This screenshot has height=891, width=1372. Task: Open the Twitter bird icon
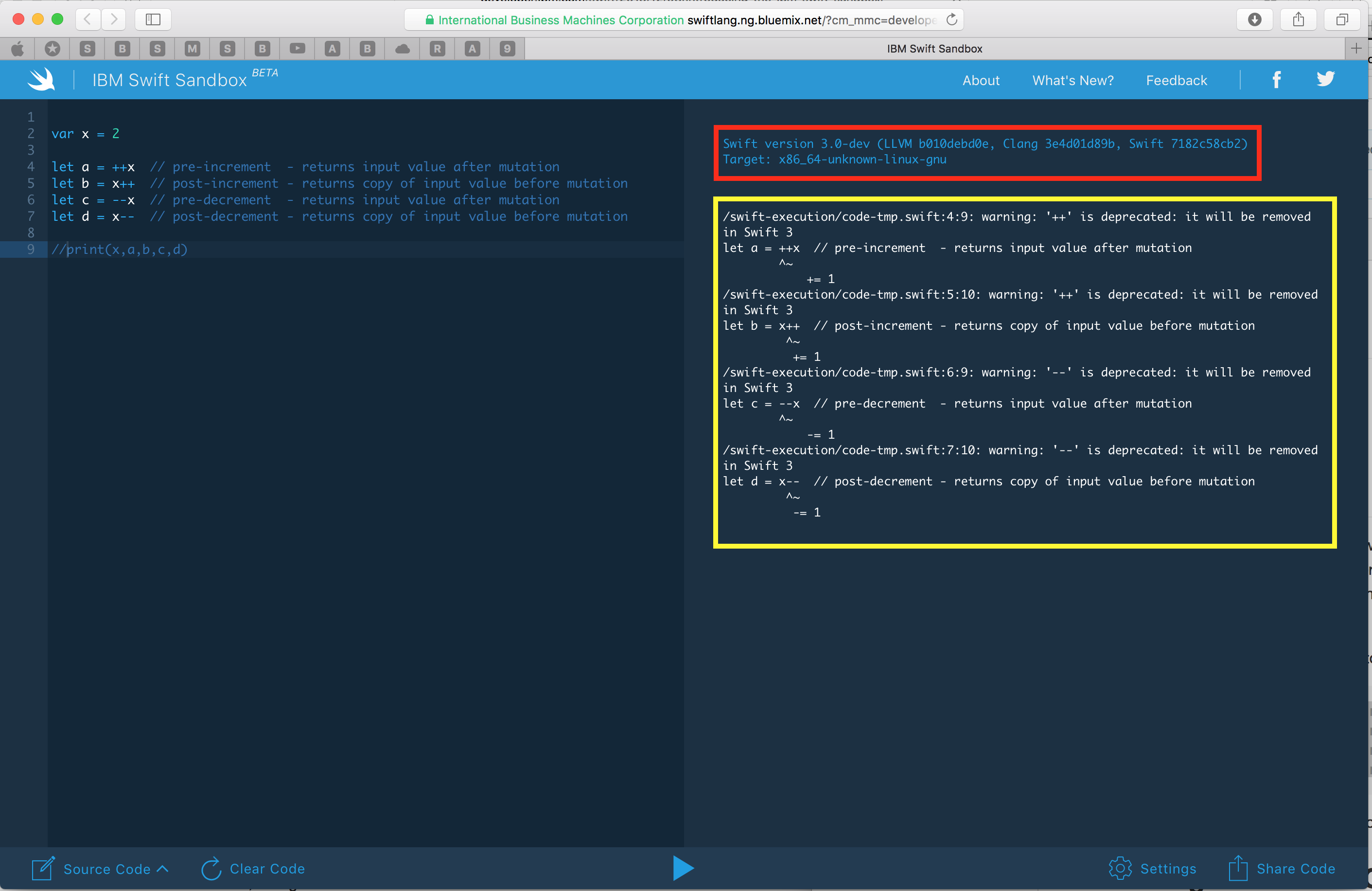[x=1325, y=78]
